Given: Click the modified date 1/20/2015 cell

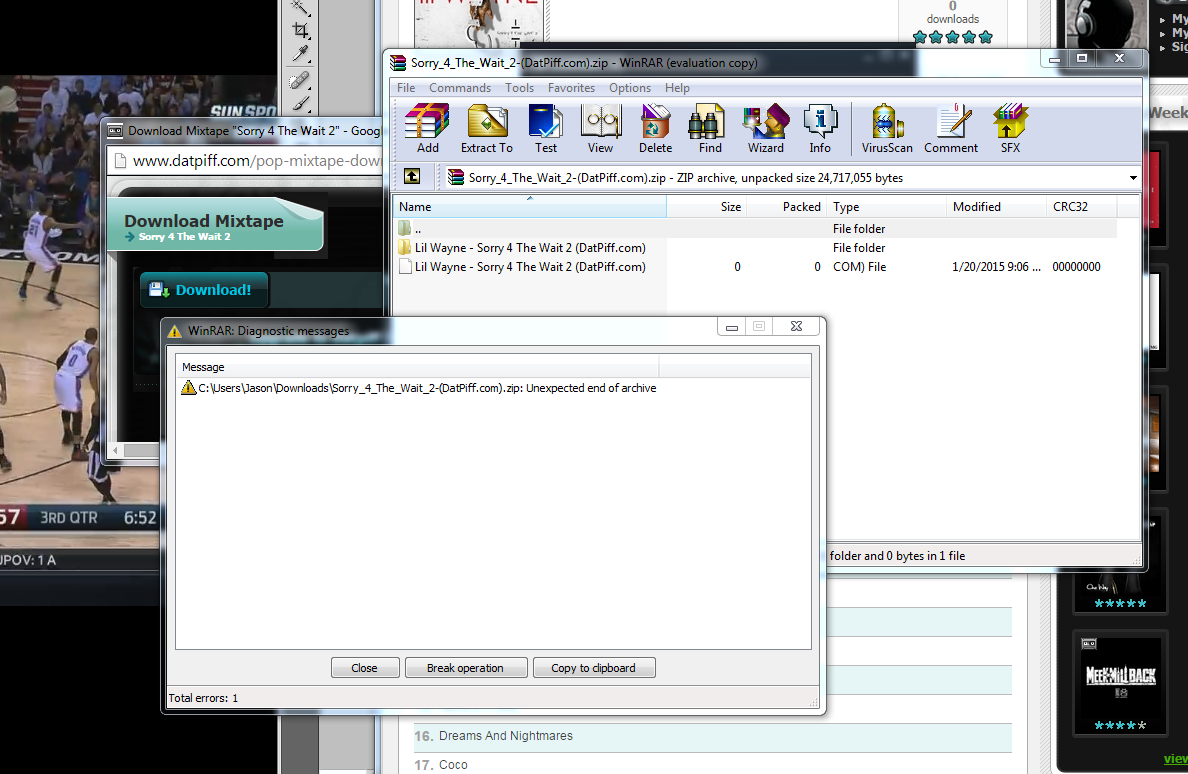Looking at the screenshot, I should [996, 267].
